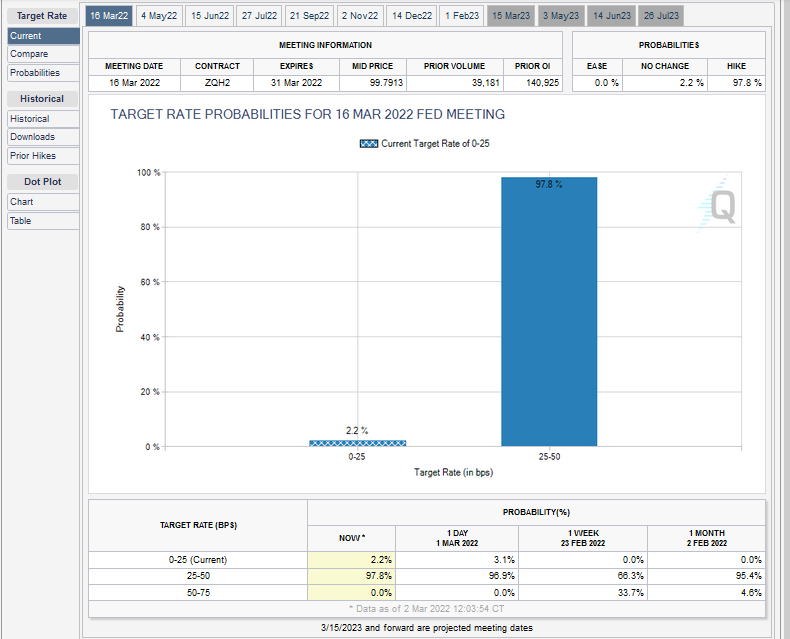Click the NOW column header
Viewport: 790px width, 639px height.
coord(352,538)
